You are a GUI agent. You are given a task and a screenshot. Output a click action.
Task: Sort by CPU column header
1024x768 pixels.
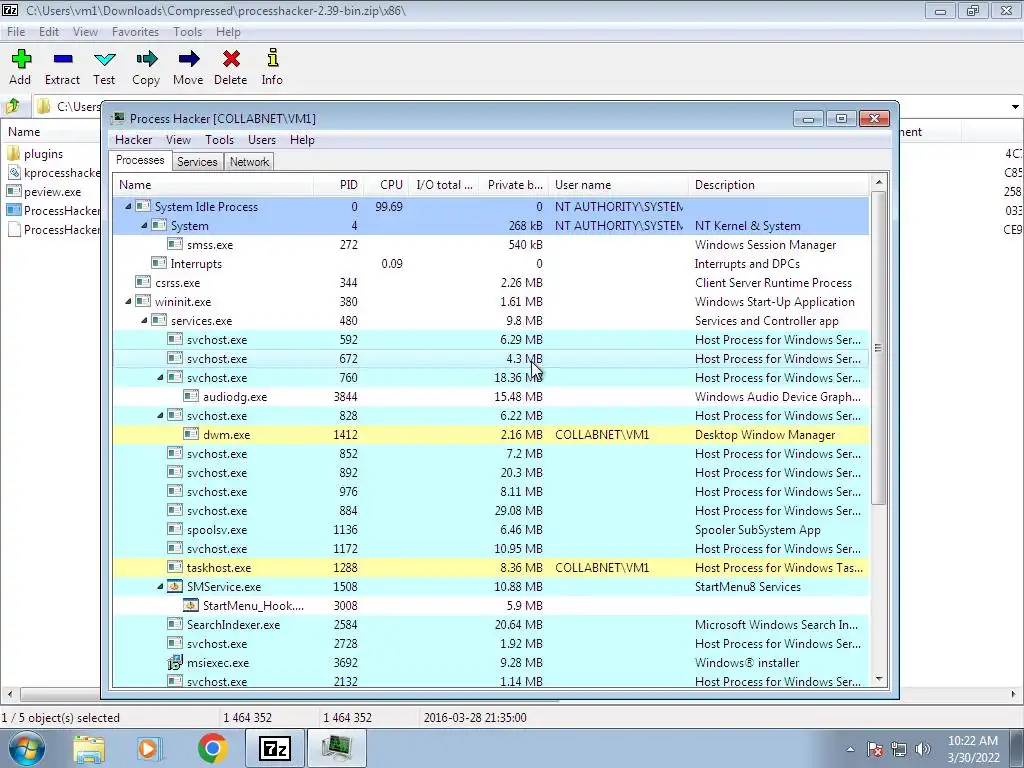click(x=387, y=185)
